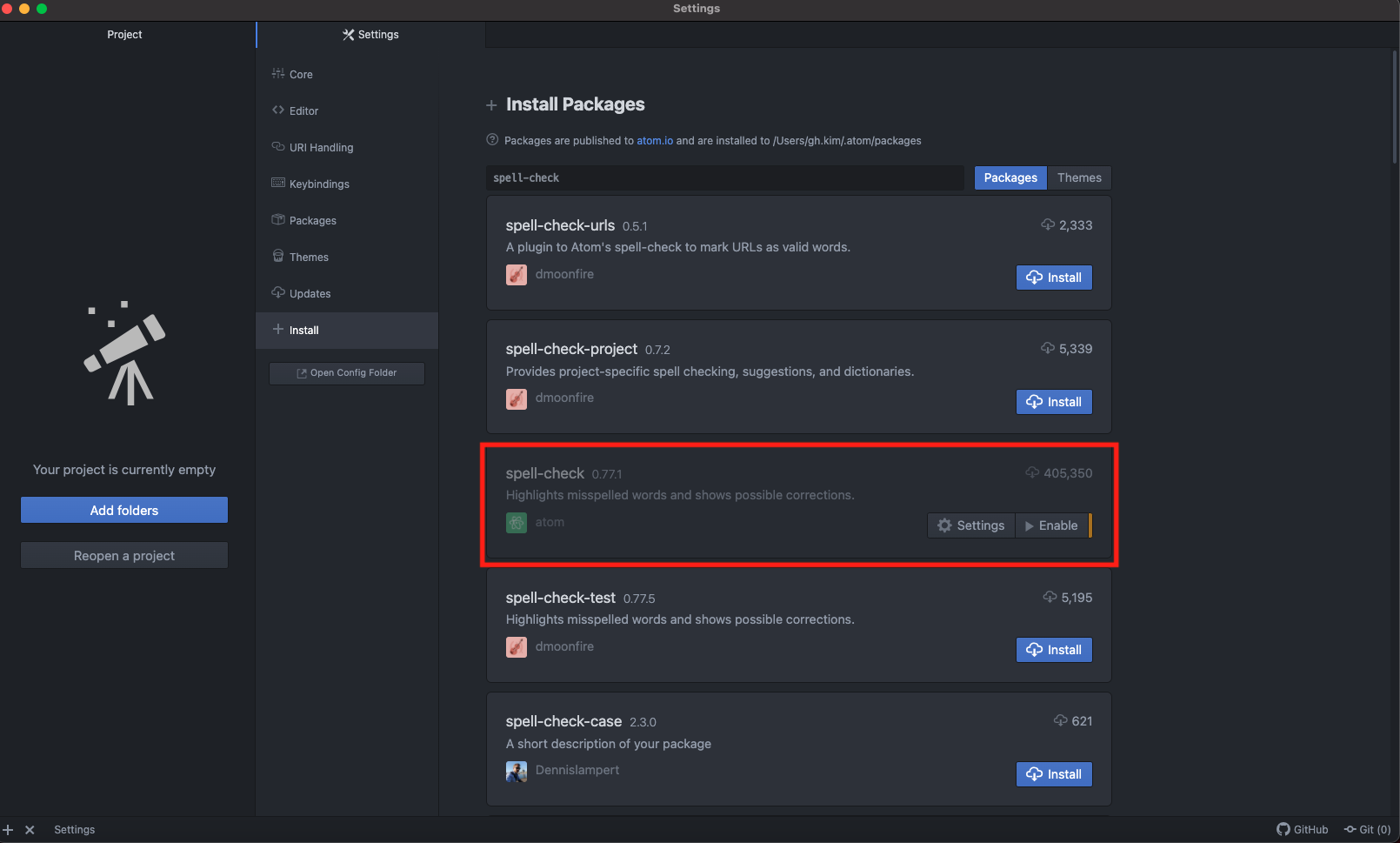The image size is (1400, 843).
Task: Switch to the Project tab
Action: (x=124, y=34)
